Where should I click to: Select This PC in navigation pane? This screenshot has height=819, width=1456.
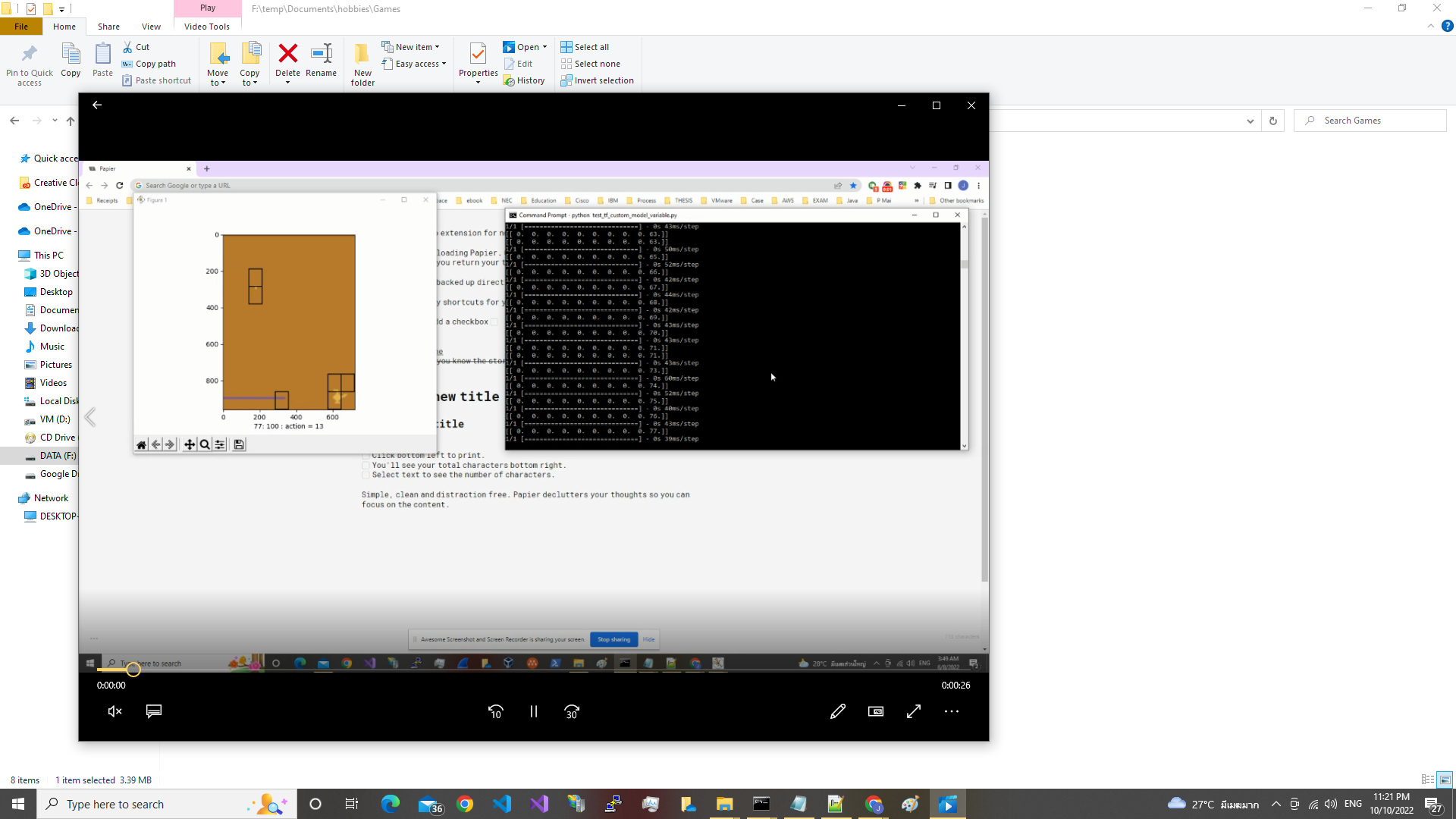tap(49, 256)
